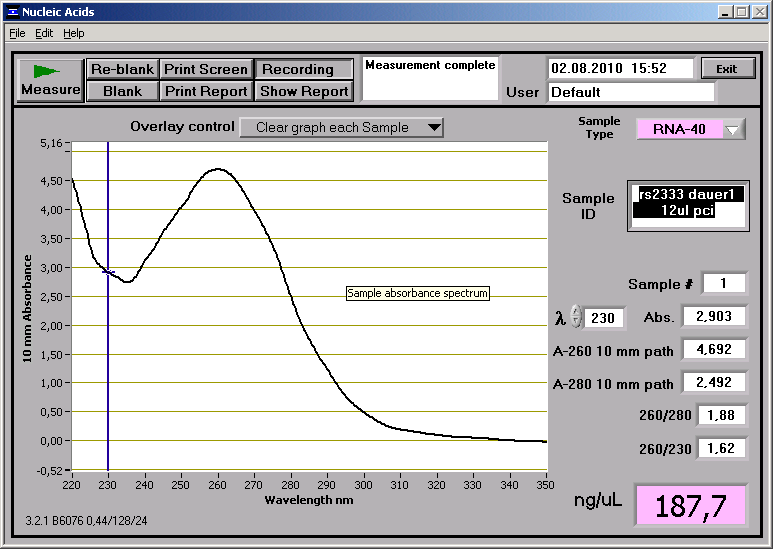Image resolution: width=773 pixels, height=549 pixels.
Task: Toggle the Recording button
Action: tap(304, 69)
